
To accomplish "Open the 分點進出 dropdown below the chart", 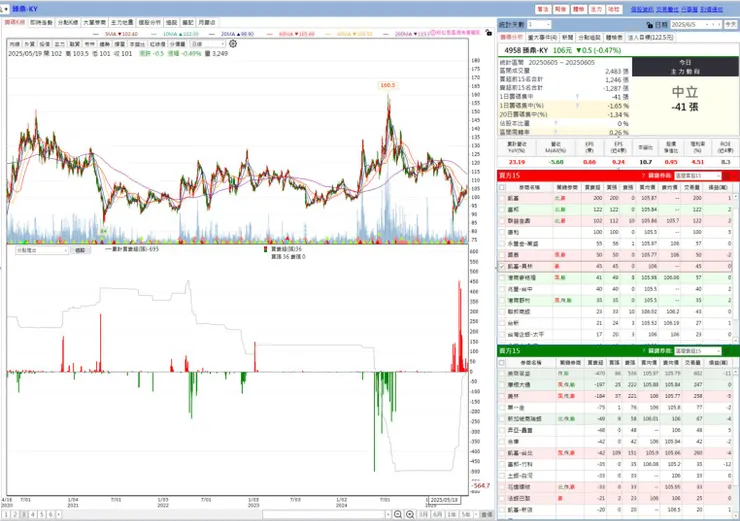I will coord(42,251).
